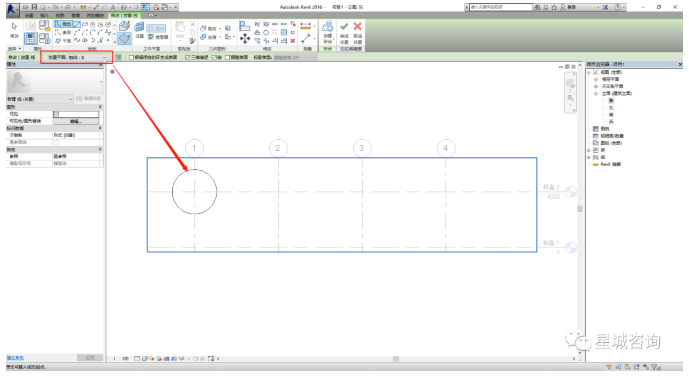Collapse the 视图 (全部) node in browser
Viewport: 689px width, 377px height.
pos(589,72)
